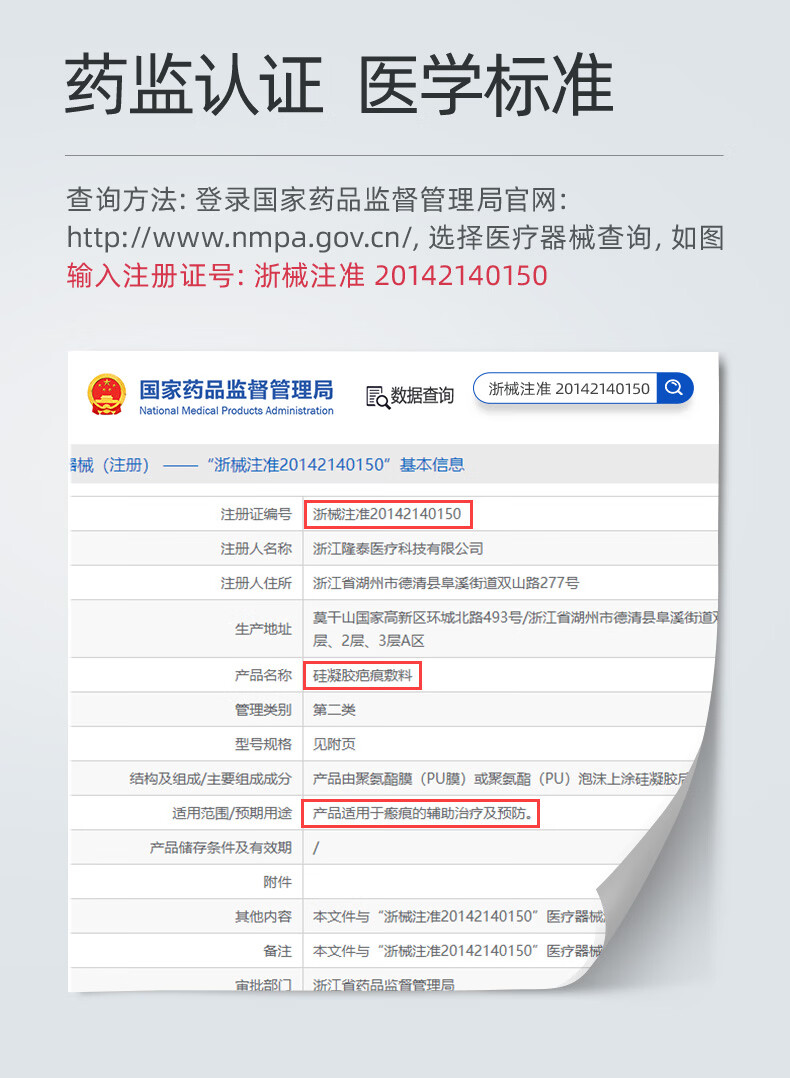
Task: Select the production address starting with 莫干山国家高新区
Action: pyautogui.click(x=515, y=629)
